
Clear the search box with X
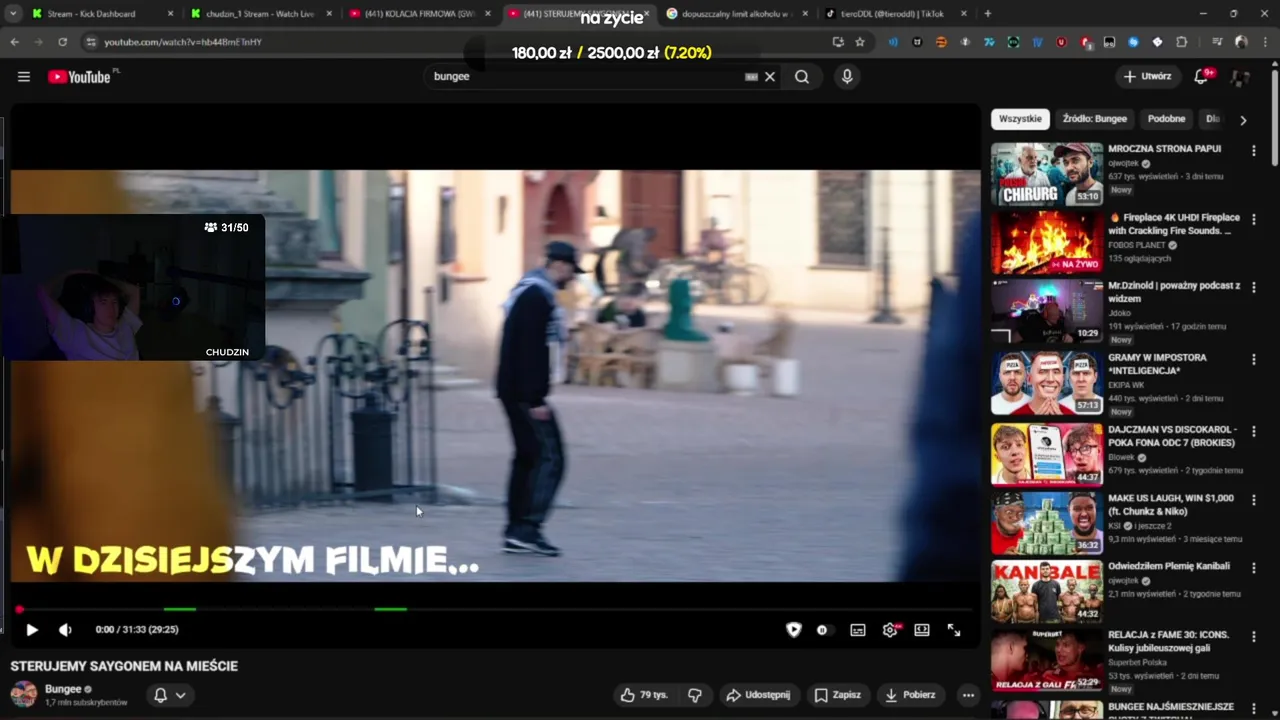click(x=770, y=77)
